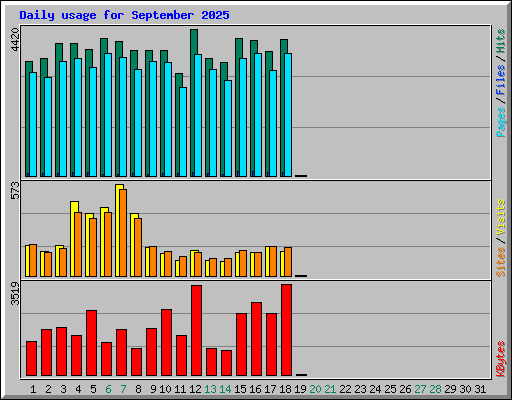The width and height of the screenshot is (512, 400).
Task: Click the green day 6 label on the x-axis
Action: (108, 389)
